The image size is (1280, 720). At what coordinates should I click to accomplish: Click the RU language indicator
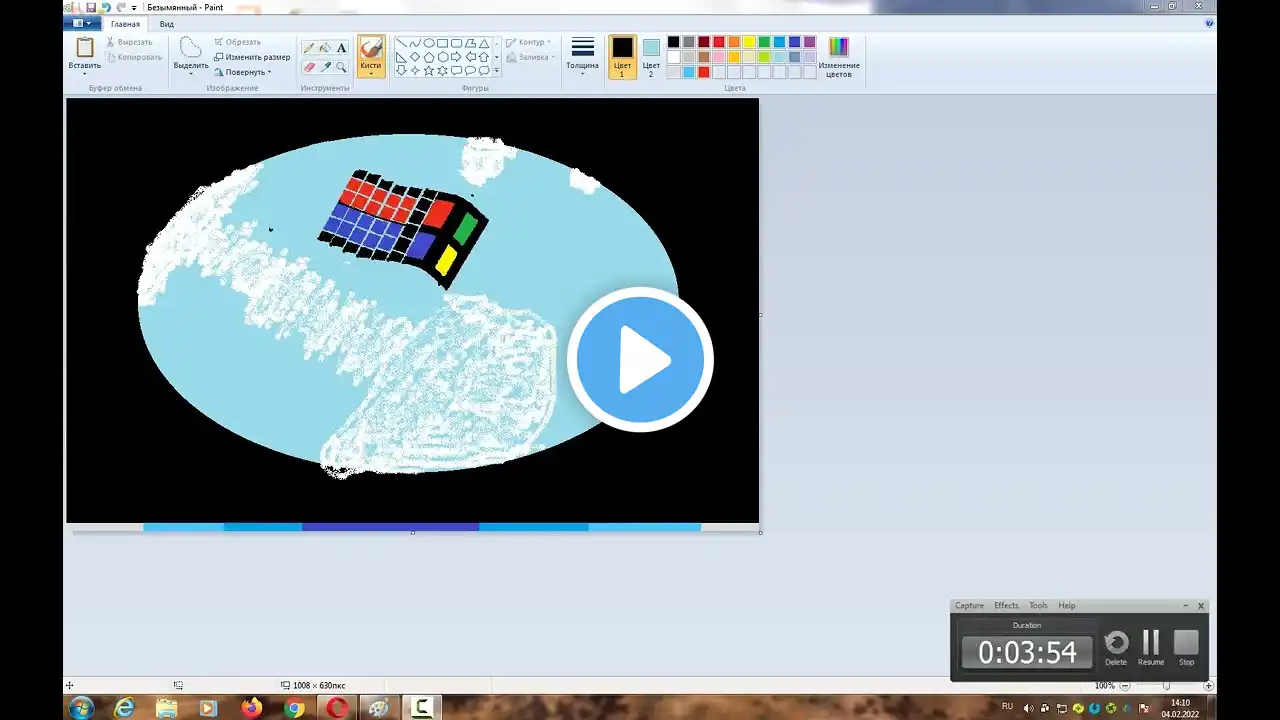tap(1007, 707)
